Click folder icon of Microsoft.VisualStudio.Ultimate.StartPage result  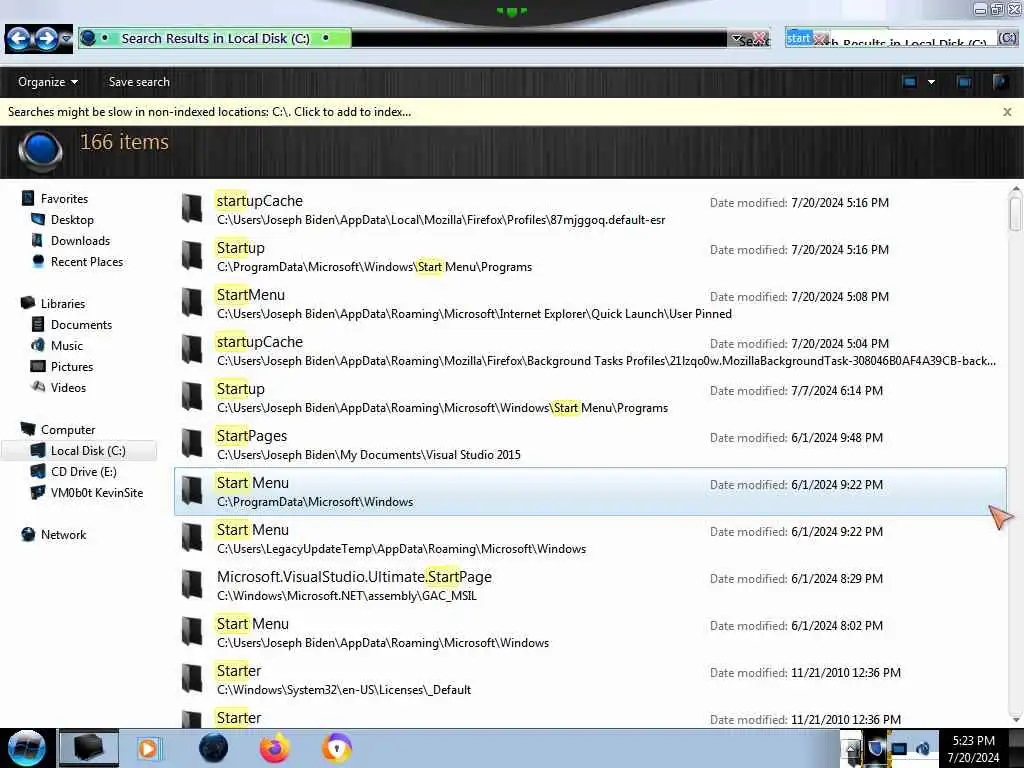(192, 584)
